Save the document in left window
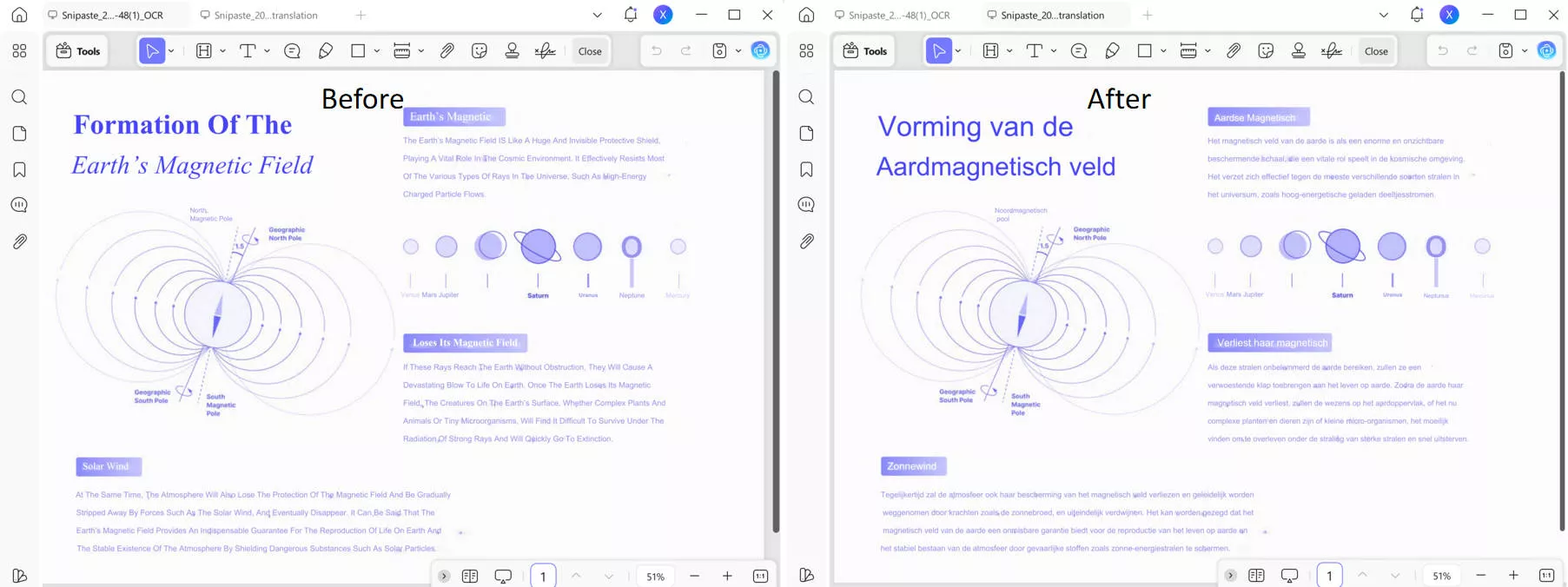This screenshot has height=587, width=1568. point(719,51)
